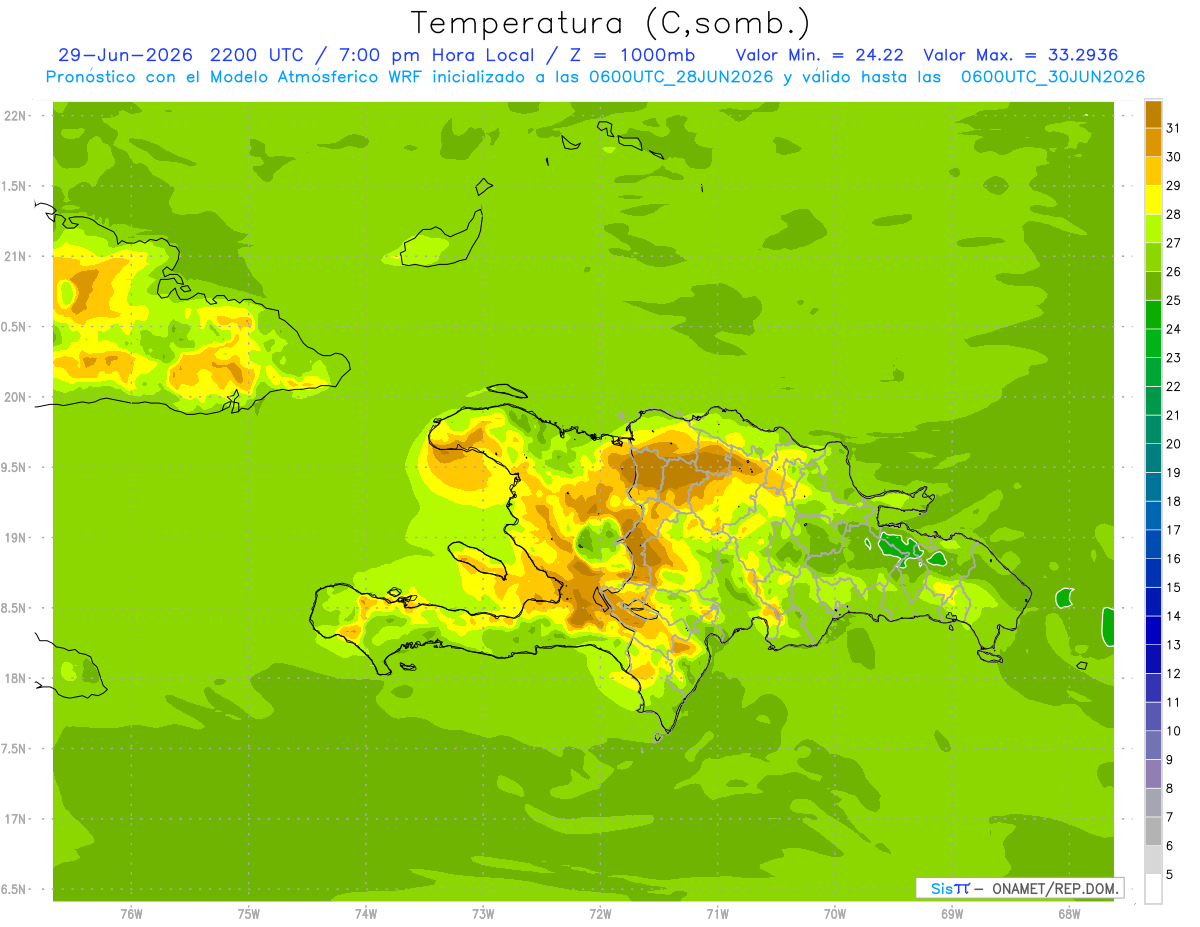Select the brown color bar segment above 31
1200x927 pixels.
[x=1153, y=114]
